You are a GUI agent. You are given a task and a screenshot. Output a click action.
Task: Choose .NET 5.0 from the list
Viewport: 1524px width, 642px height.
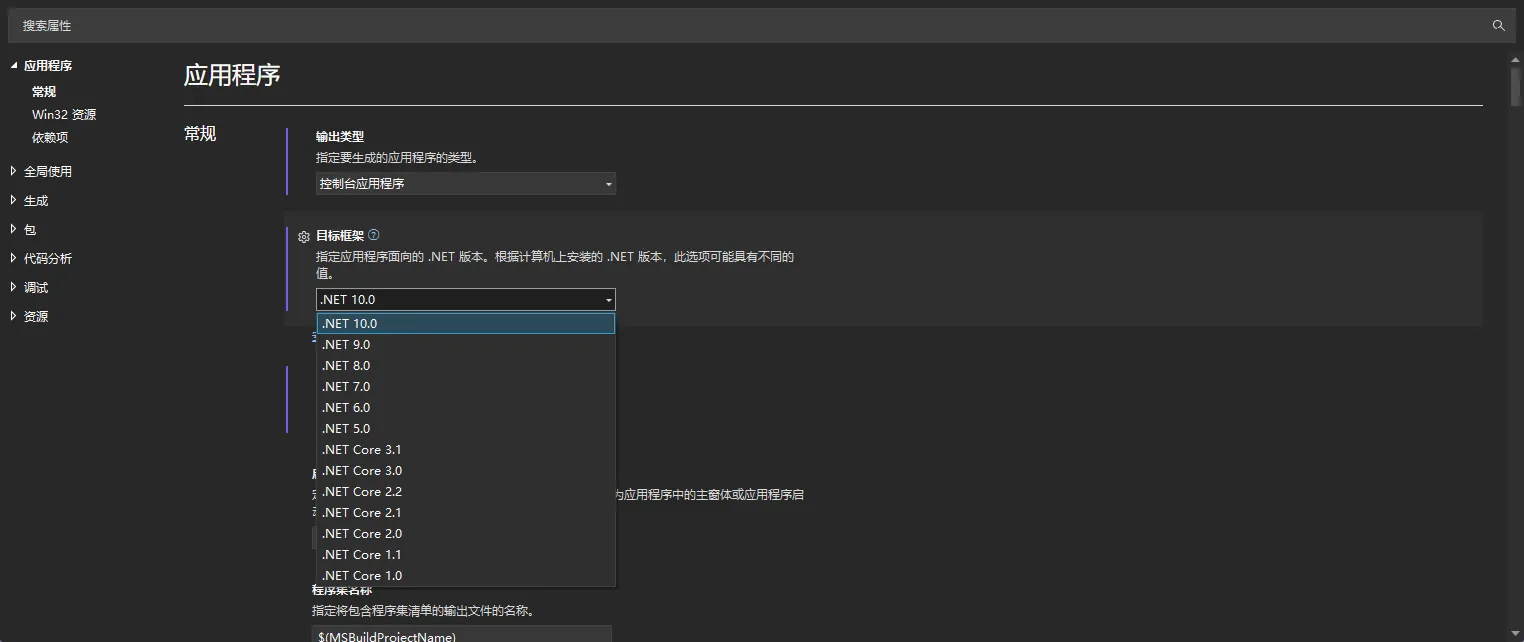coord(466,428)
